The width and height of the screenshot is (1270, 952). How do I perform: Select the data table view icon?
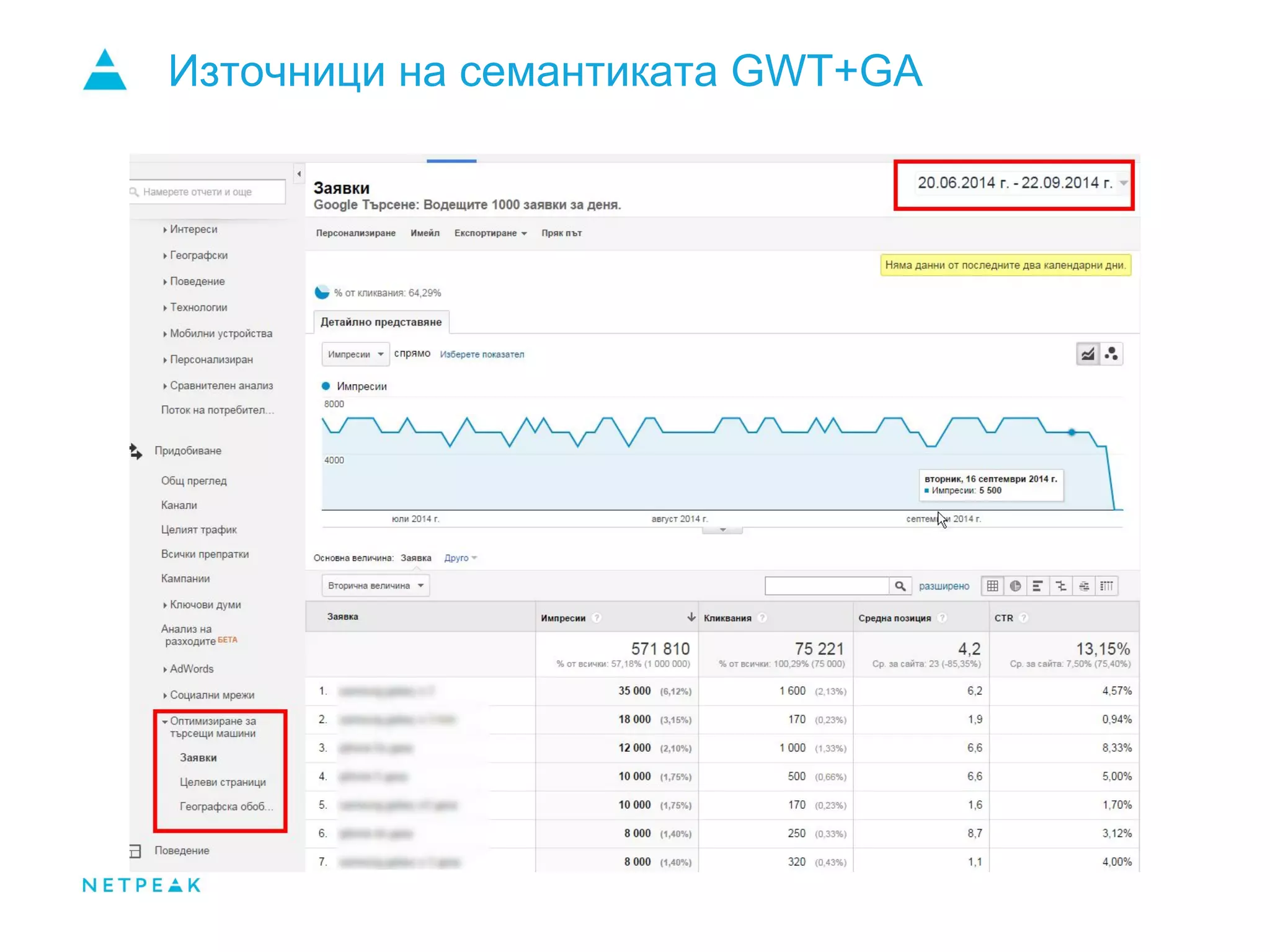[992, 586]
